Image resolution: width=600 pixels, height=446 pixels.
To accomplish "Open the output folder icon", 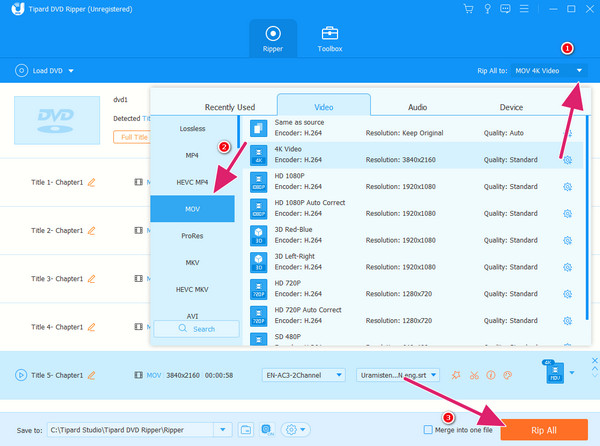I will tap(246, 430).
